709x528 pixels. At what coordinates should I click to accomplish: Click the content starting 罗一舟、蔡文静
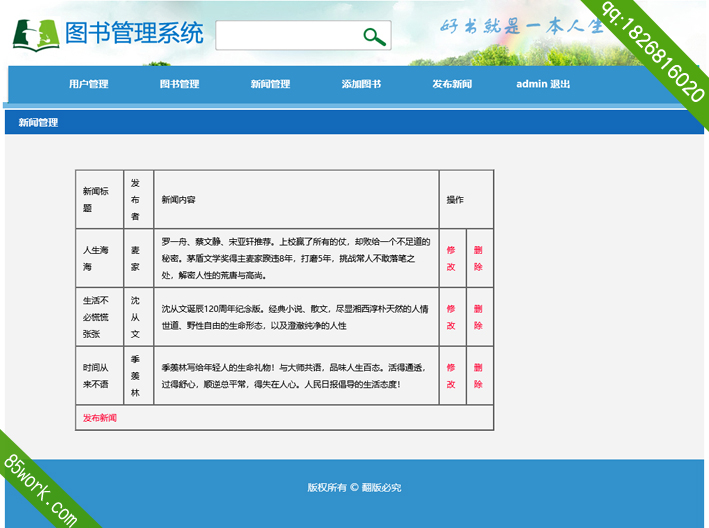tap(296, 258)
